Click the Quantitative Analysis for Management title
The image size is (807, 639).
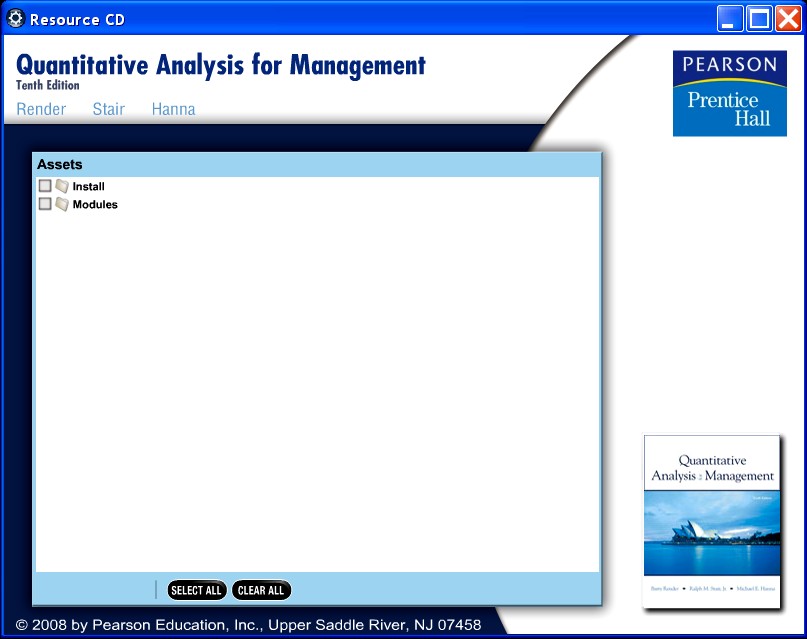(221, 66)
